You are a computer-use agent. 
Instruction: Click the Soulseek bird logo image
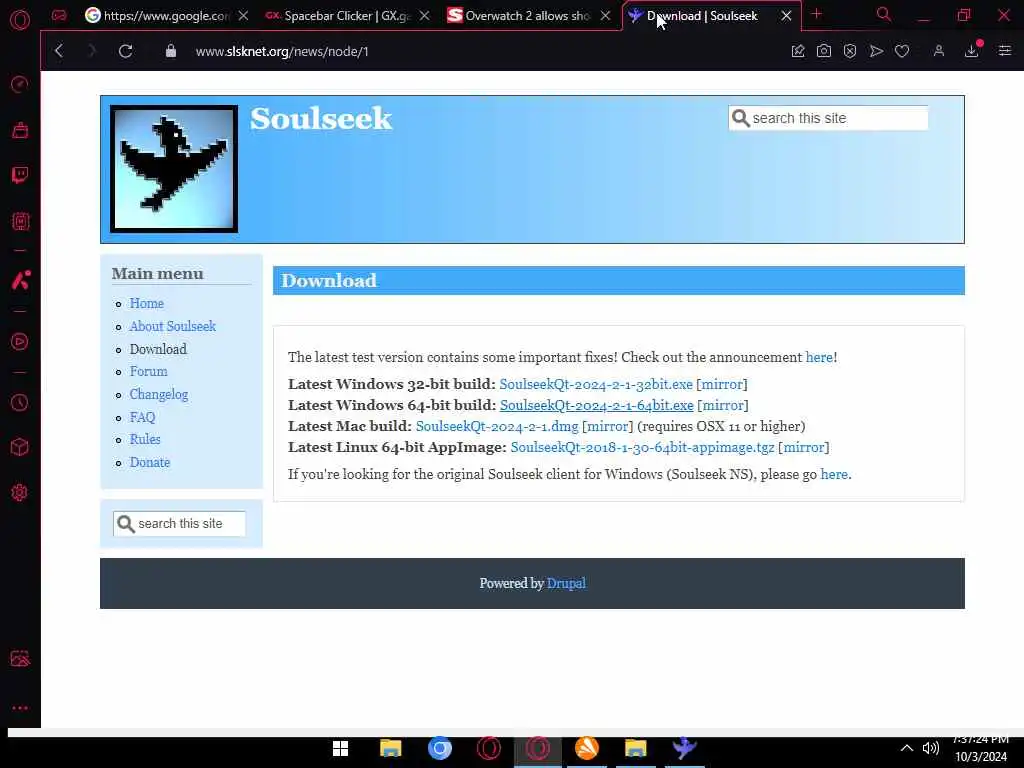pos(174,168)
